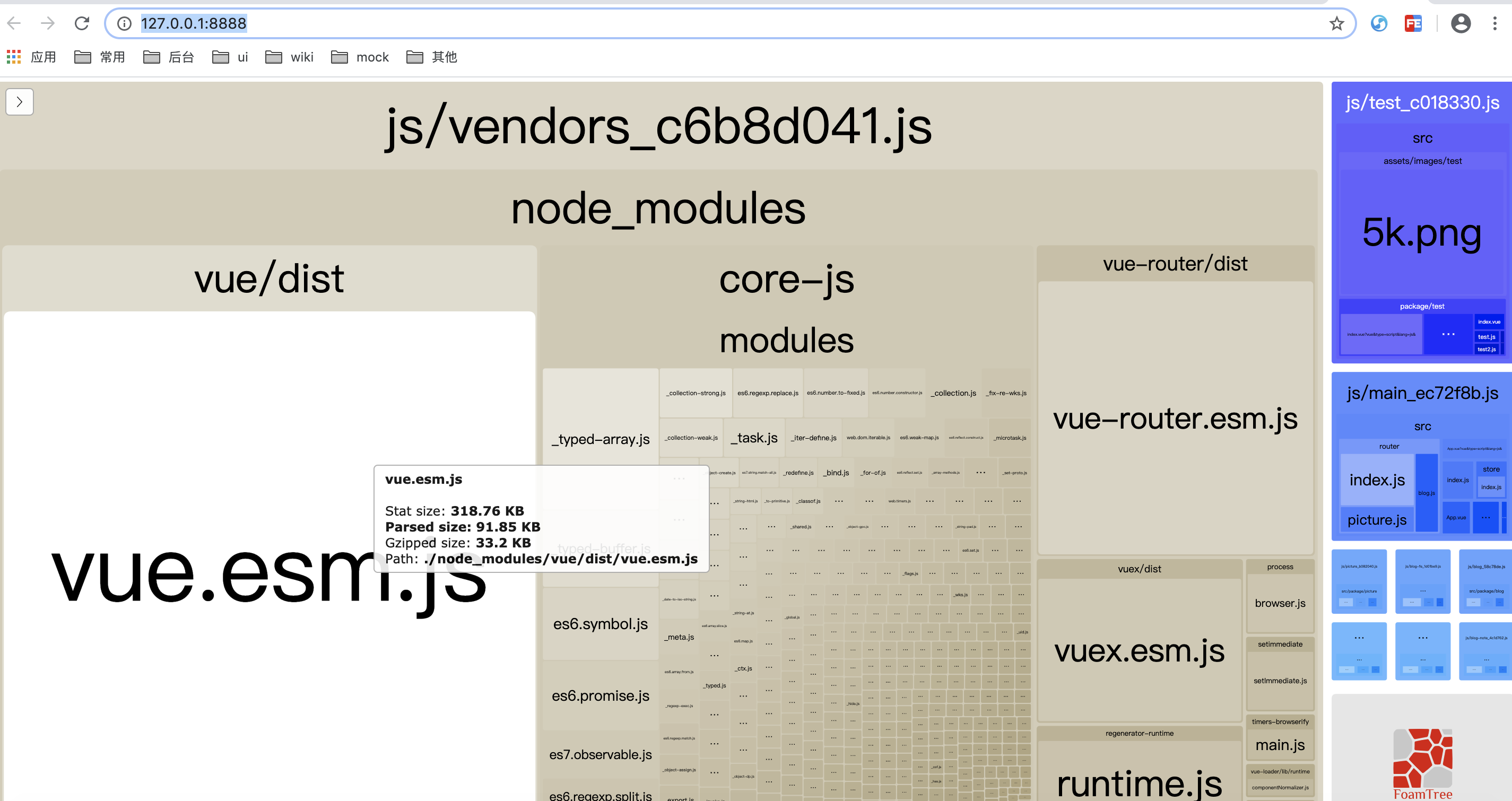1512x801 pixels.
Task: Expand the analyzer sidebar chevron
Action: [20, 102]
